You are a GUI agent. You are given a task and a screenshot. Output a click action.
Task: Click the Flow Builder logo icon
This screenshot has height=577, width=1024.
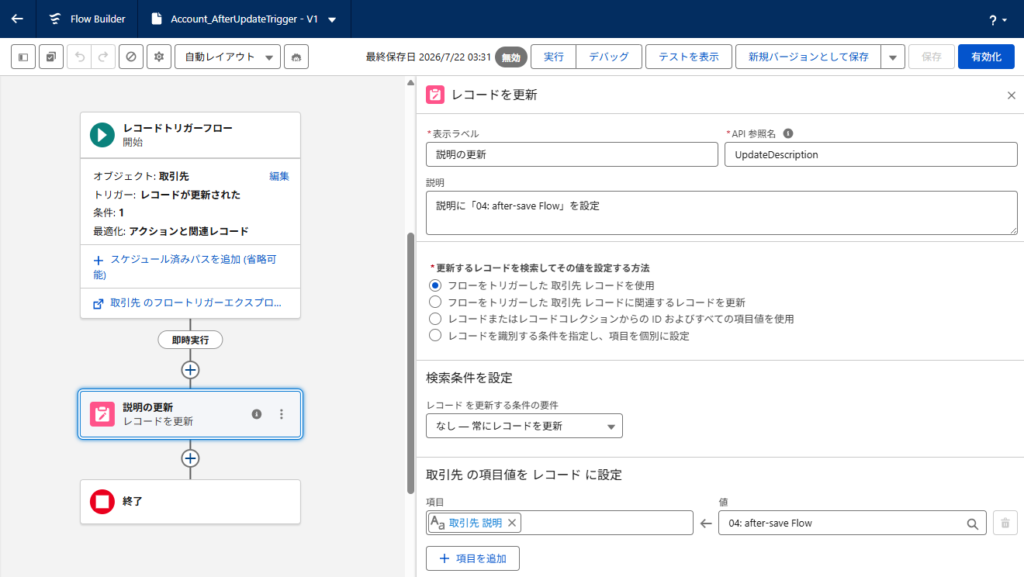pos(55,19)
